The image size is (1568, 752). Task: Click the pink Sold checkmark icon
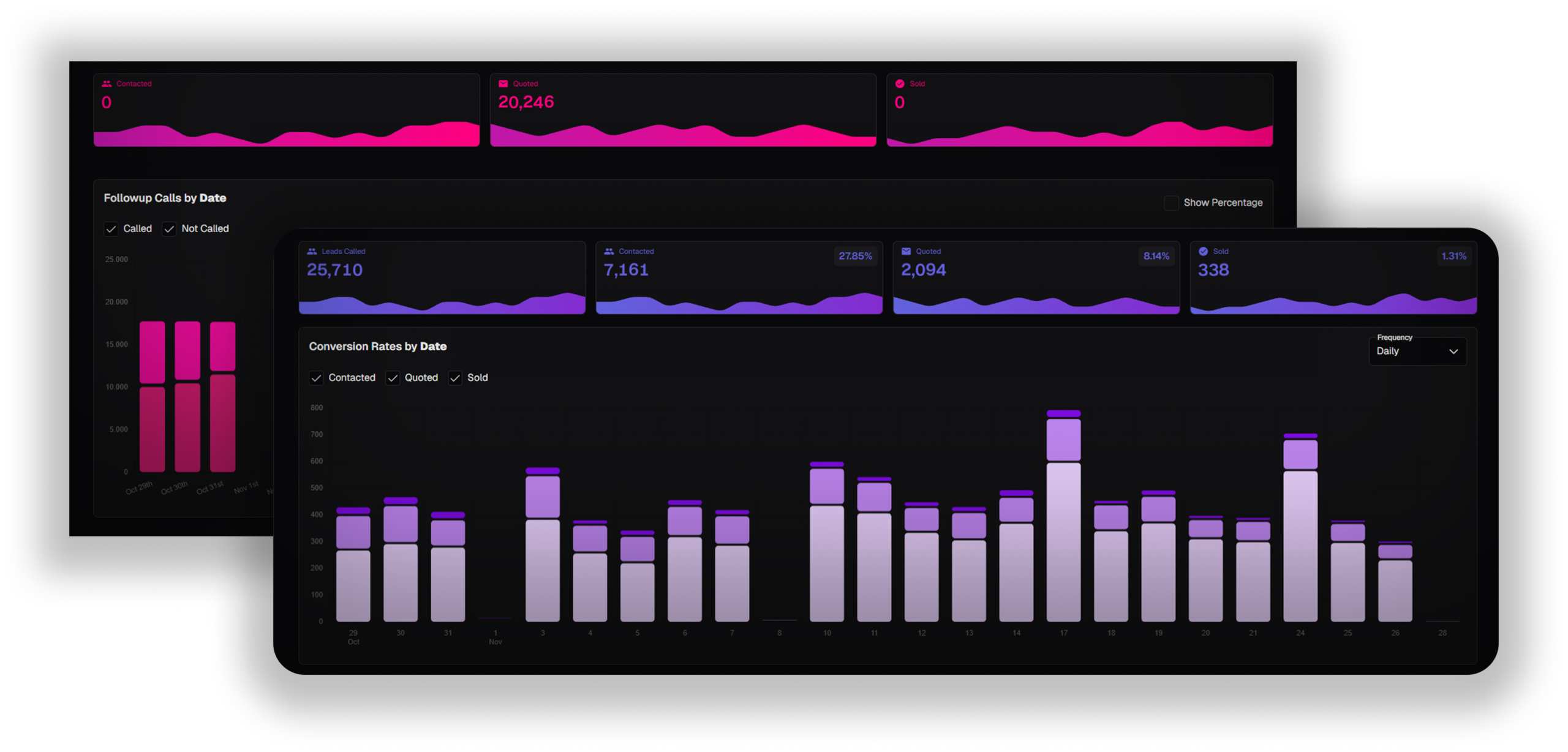(900, 84)
